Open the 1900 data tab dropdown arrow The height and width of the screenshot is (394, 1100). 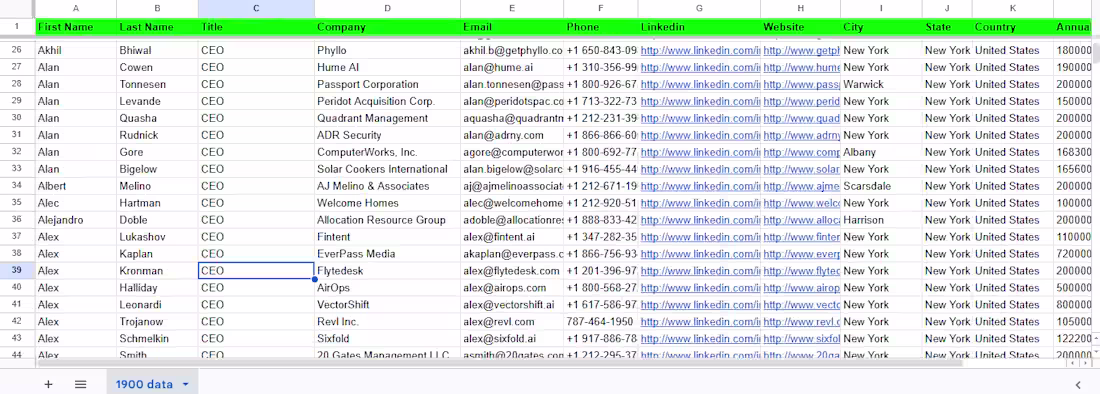coord(186,384)
